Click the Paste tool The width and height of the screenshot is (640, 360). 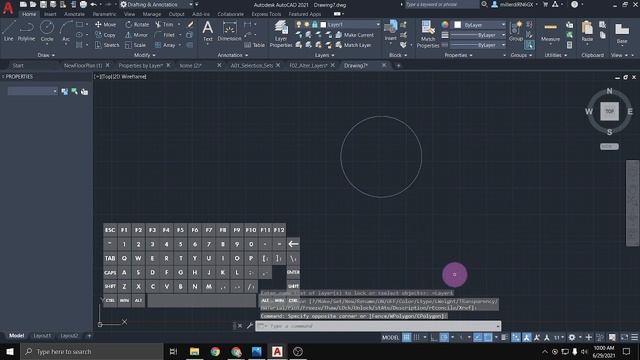[587, 32]
